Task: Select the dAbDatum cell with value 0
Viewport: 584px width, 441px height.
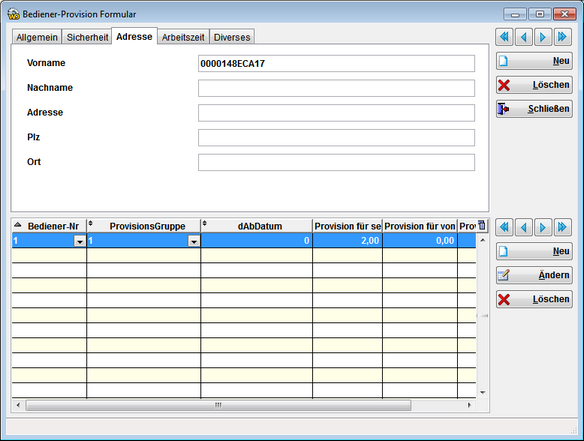Action: tap(257, 241)
